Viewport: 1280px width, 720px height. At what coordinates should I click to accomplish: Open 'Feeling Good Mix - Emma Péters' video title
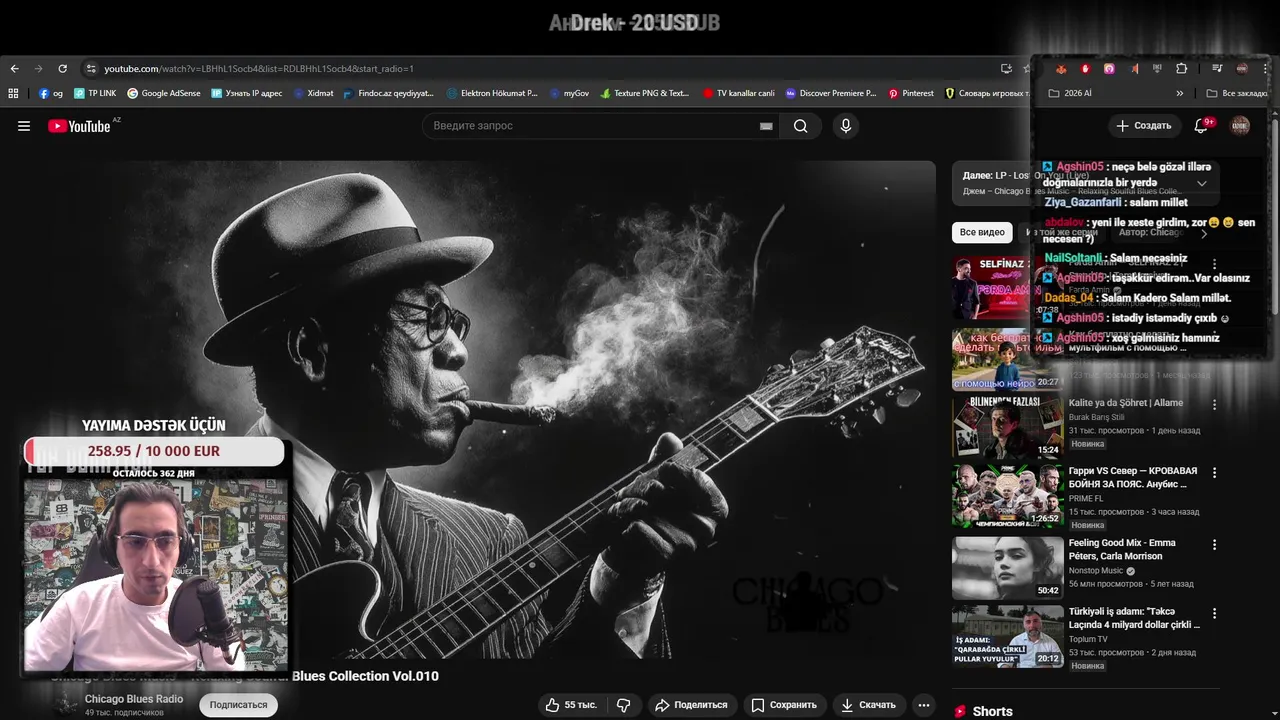[1122, 549]
